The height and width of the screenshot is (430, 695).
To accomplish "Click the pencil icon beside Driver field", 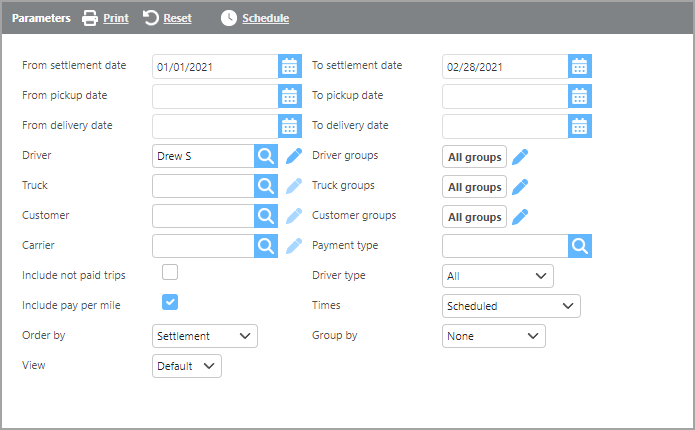I will [x=293, y=156].
